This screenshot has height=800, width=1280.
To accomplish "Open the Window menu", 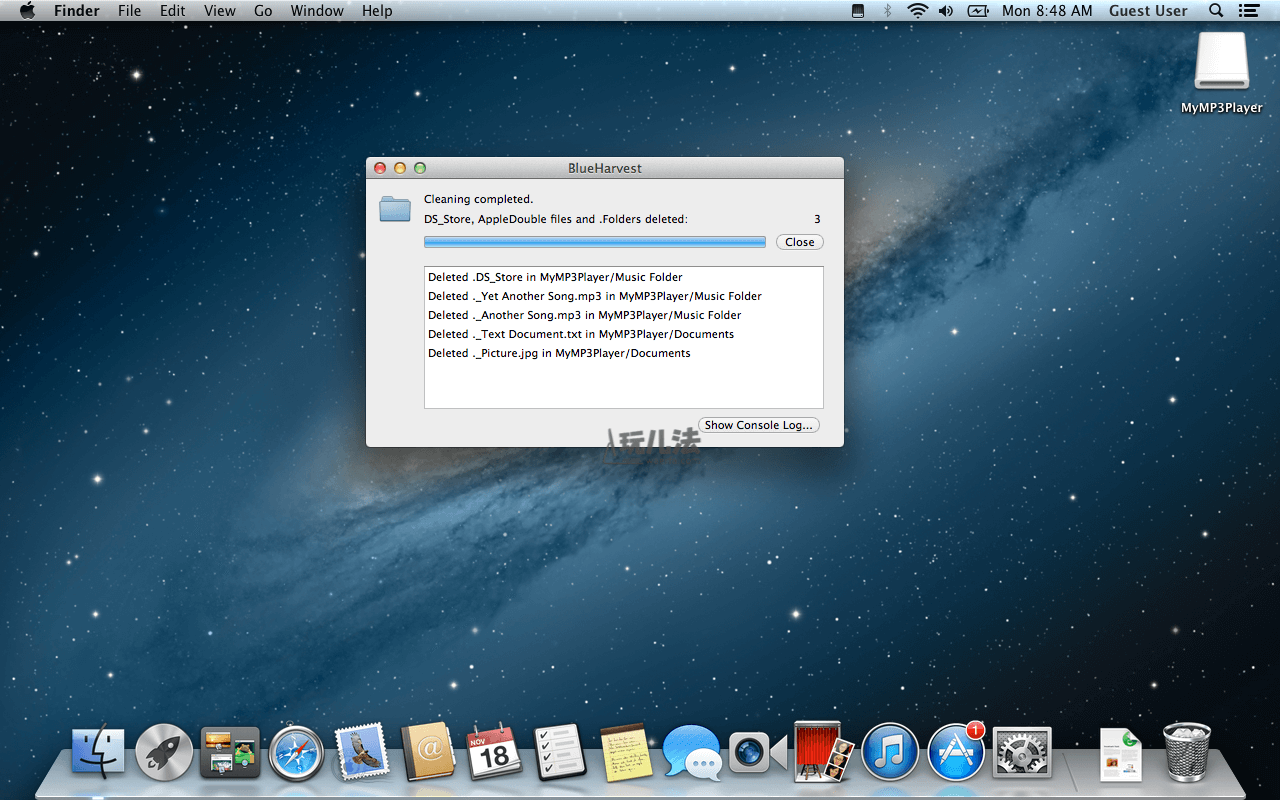I will click(x=318, y=11).
